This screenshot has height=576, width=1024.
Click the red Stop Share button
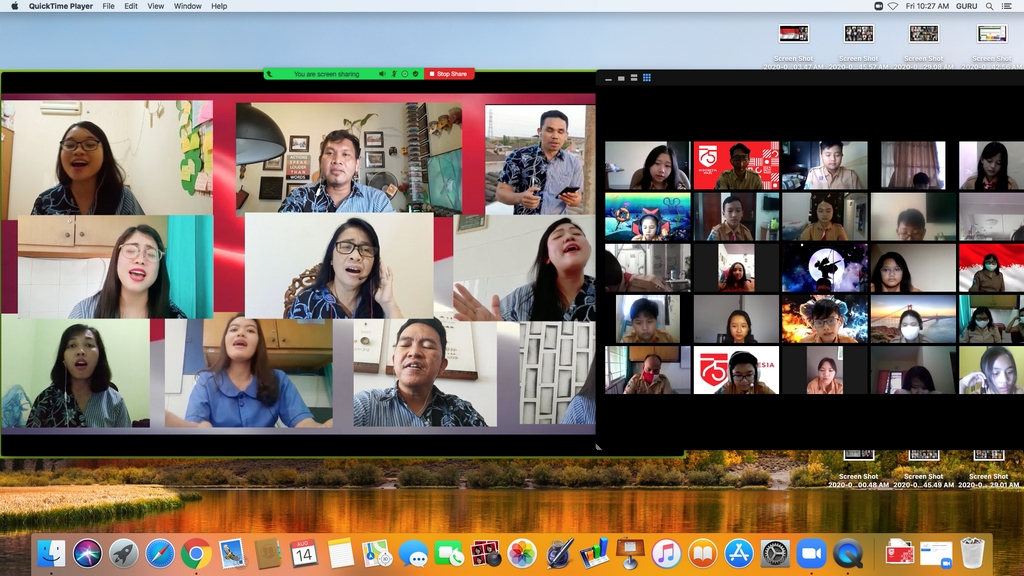click(449, 74)
